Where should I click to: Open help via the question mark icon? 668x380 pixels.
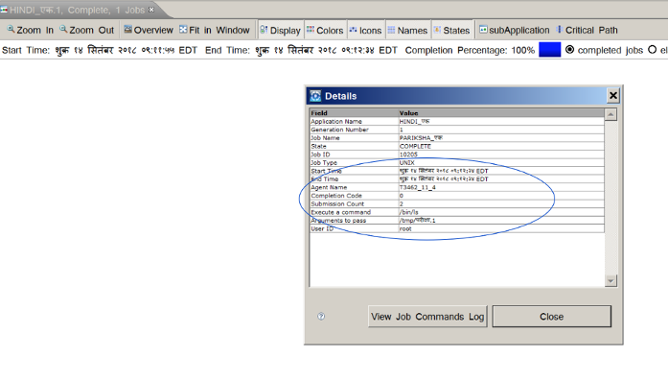pos(321,316)
